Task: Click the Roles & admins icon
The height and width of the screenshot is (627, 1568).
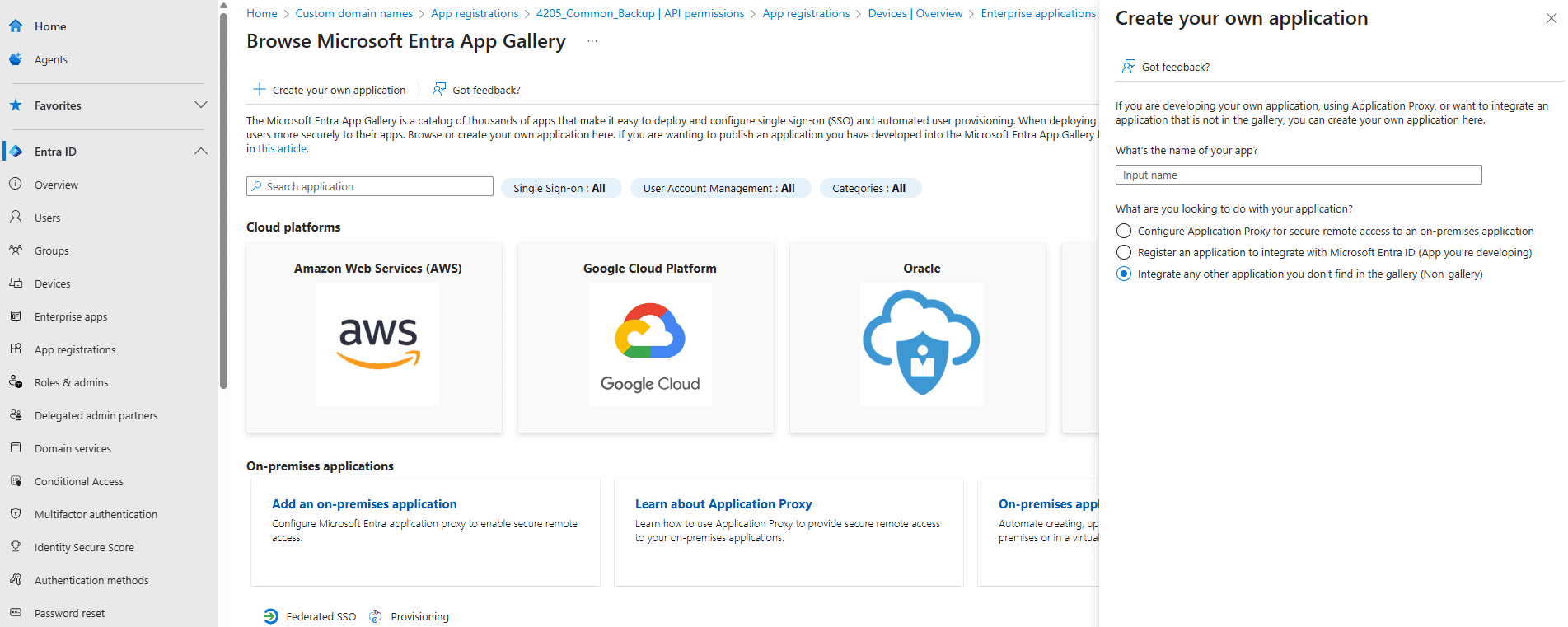Action: tap(16, 382)
